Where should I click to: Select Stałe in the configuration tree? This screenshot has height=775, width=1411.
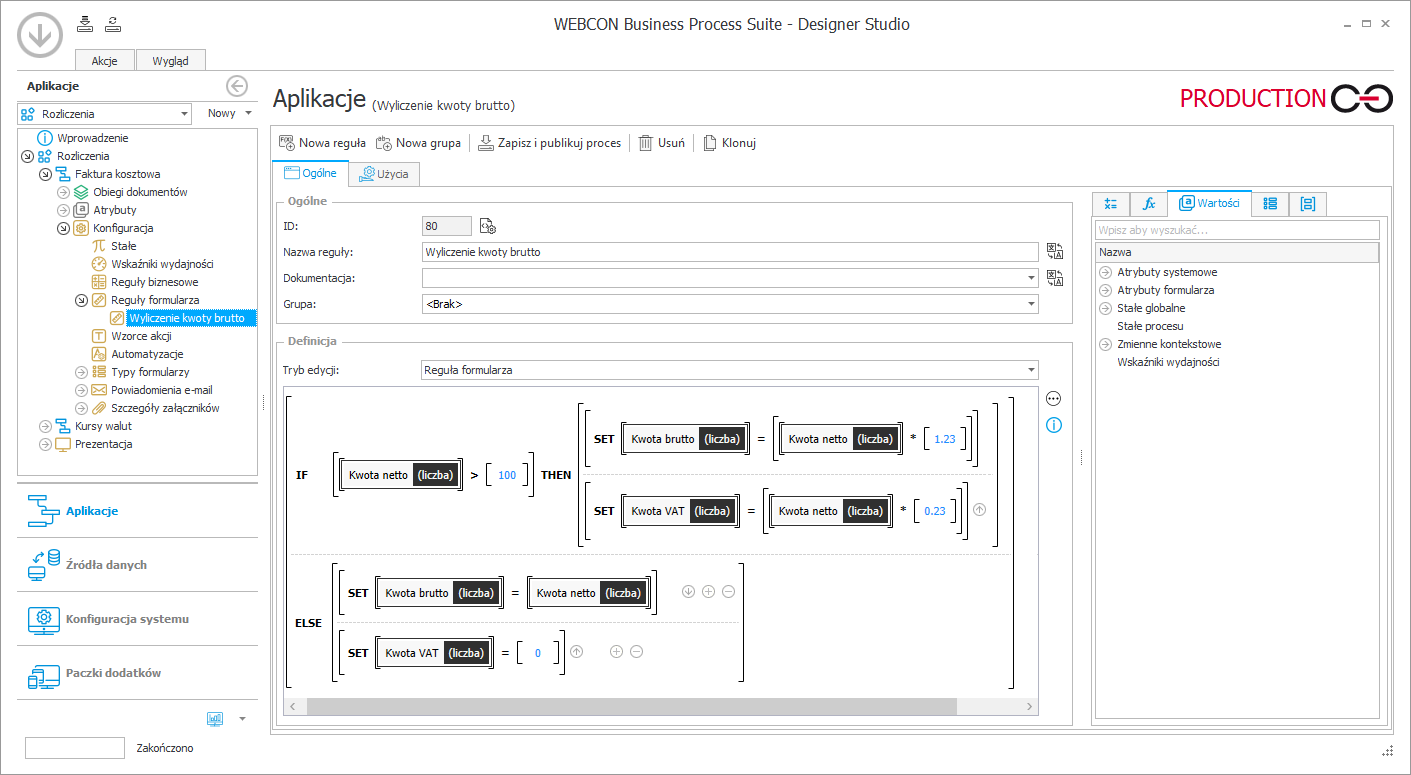click(x=124, y=246)
